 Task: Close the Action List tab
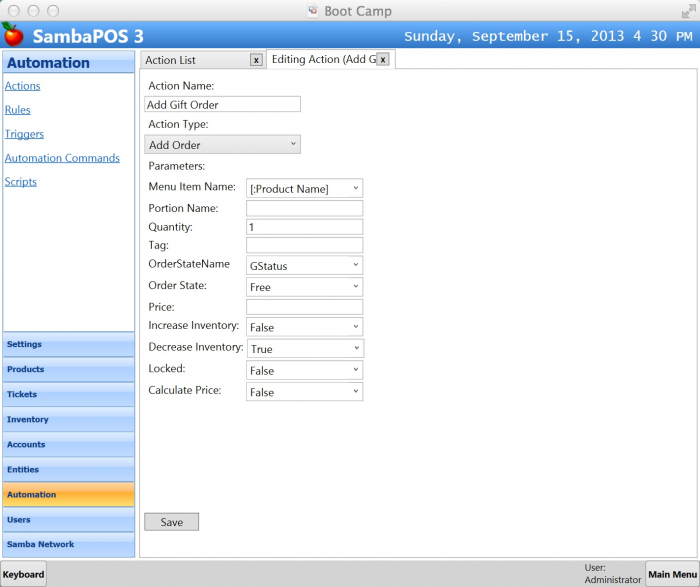click(256, 60)
